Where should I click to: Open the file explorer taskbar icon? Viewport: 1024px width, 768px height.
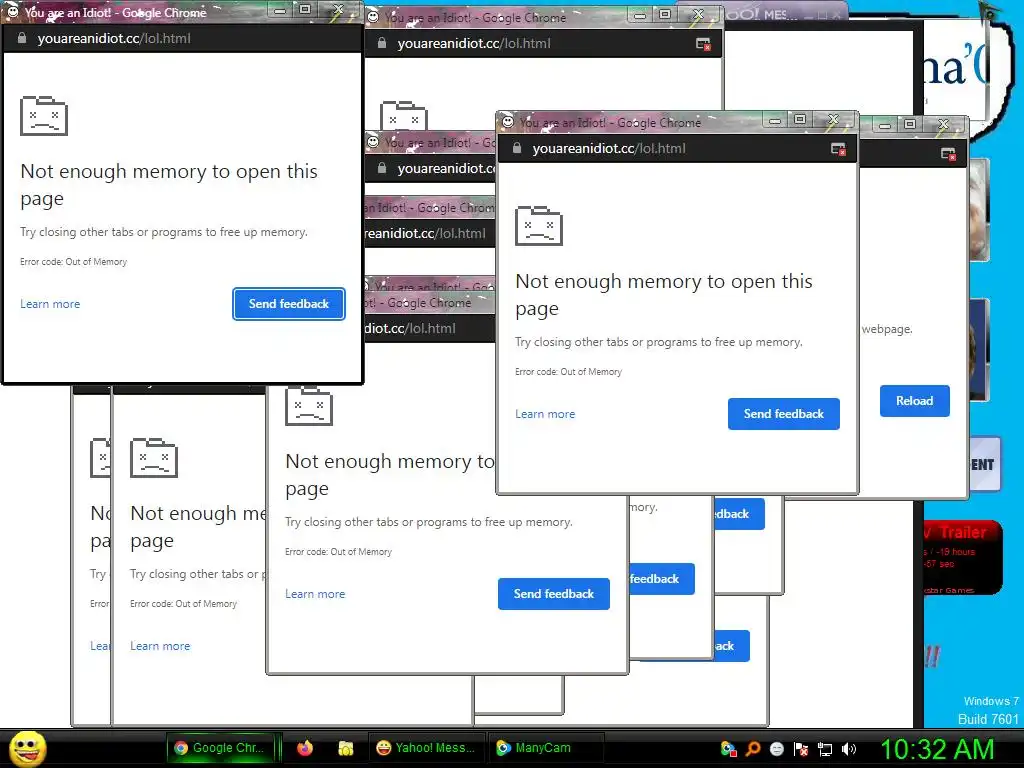tap(345, 748)
